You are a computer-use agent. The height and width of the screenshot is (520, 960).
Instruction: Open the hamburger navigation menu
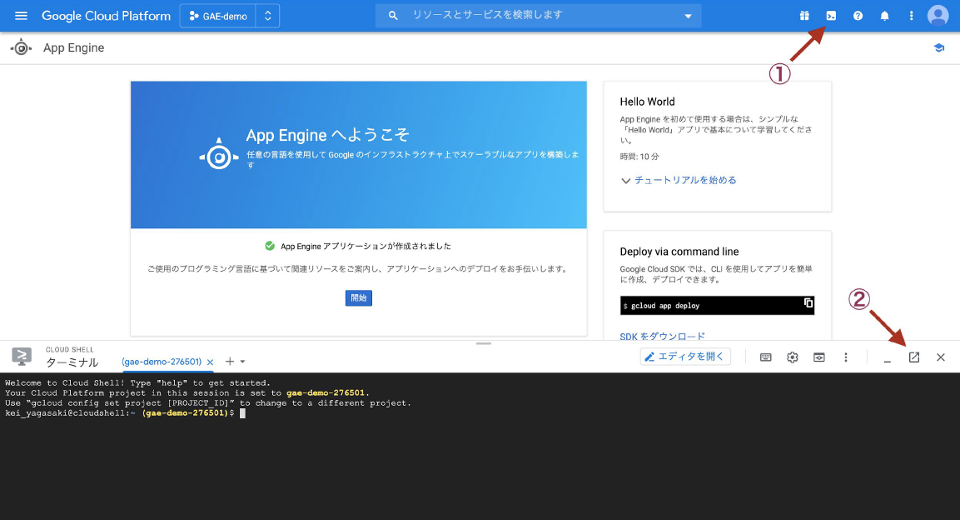[21, 16]
